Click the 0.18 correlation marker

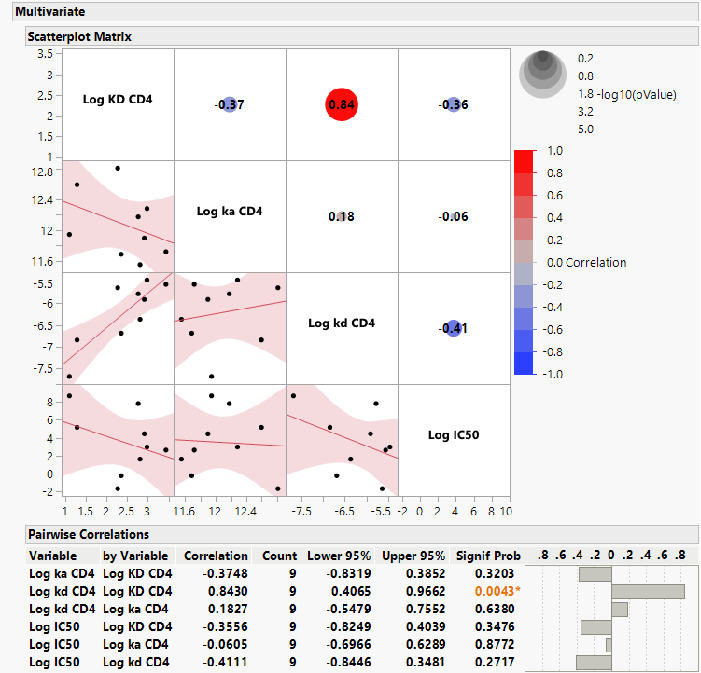pyautogui.click(x=342, y=216)
